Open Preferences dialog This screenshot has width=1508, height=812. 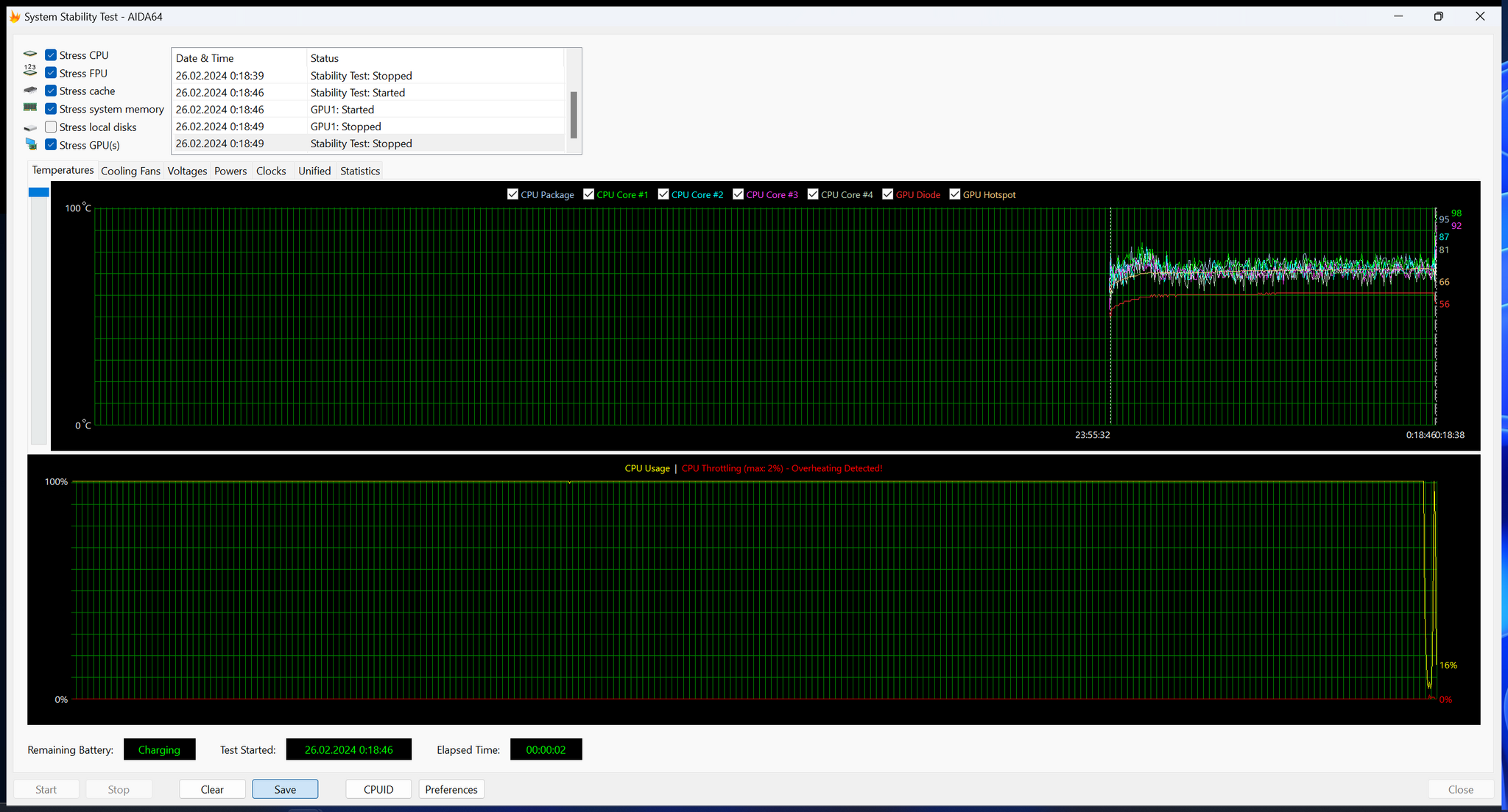[x=451, y=789]
